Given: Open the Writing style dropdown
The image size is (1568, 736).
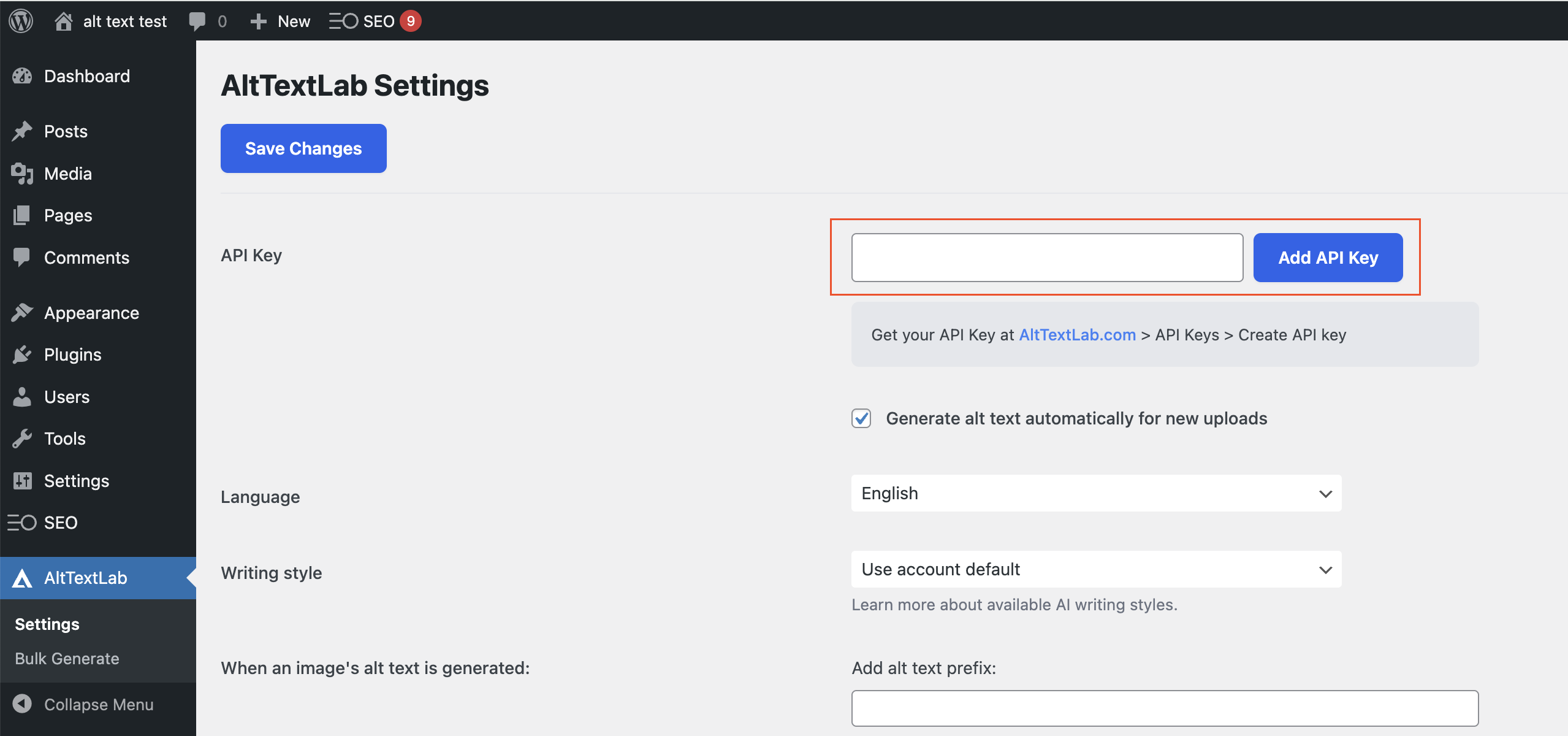Looking at the screenshot, I should 1096,569.
